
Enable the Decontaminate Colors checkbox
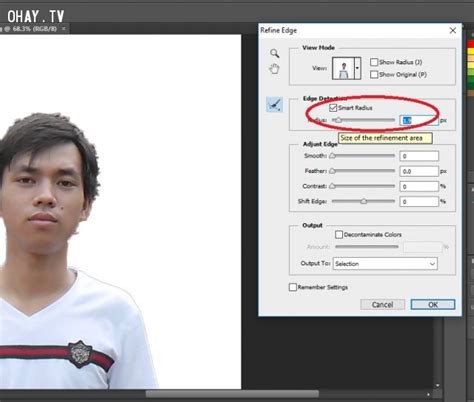[x=339, y=235]
